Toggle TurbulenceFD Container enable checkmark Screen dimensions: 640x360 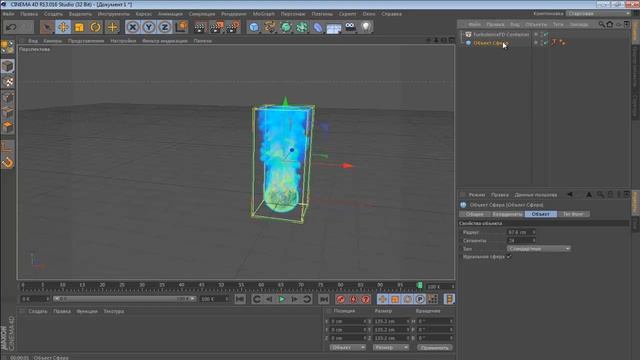(x=545, y=35)
